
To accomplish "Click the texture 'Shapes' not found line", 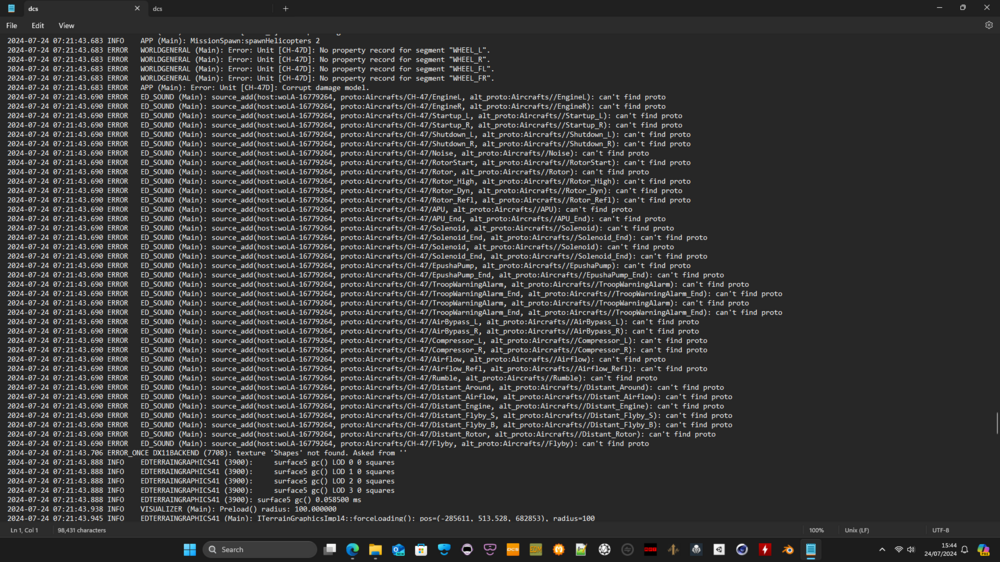I will pyautogui.click(x=207, y=453).
